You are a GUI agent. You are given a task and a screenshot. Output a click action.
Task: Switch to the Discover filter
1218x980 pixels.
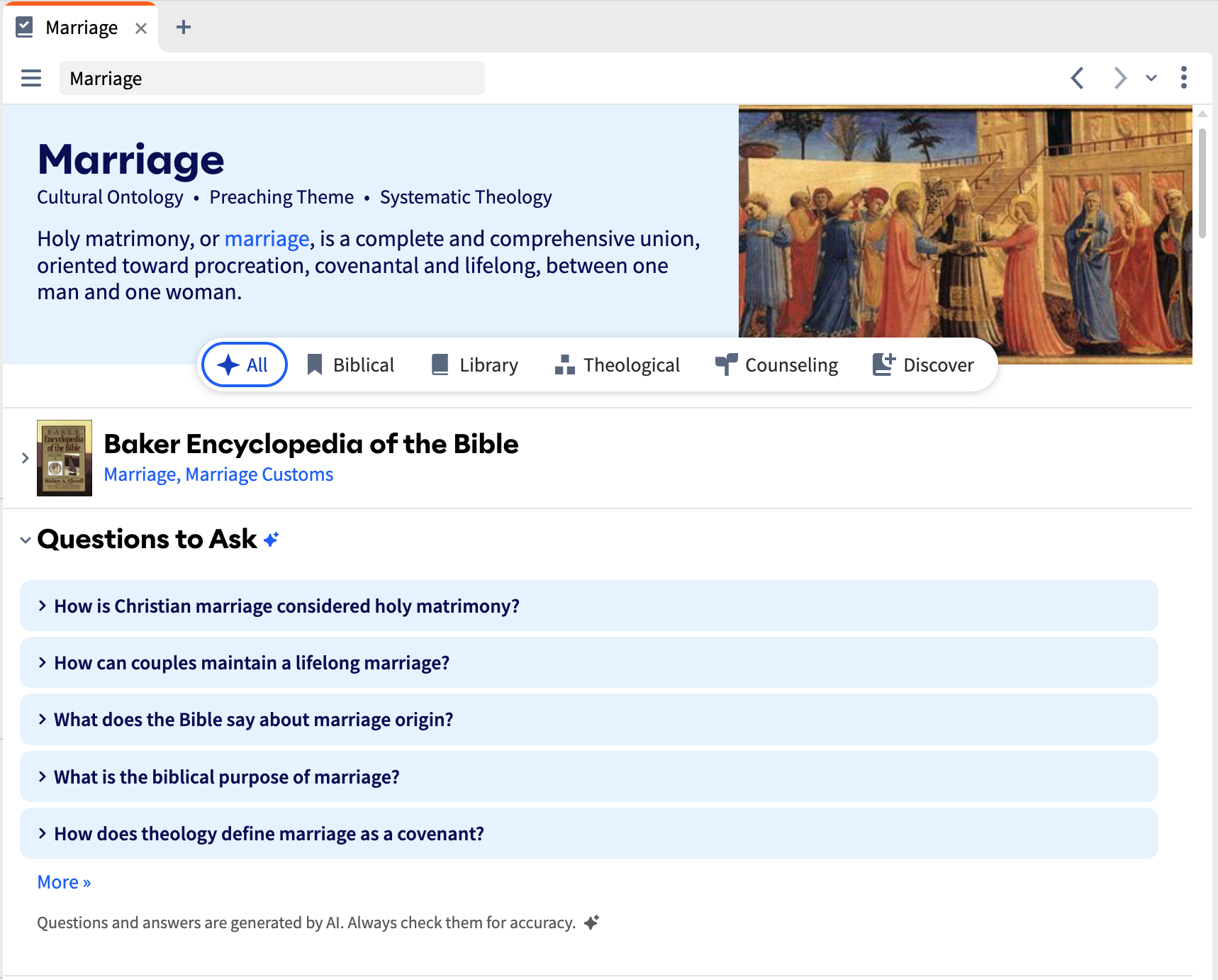(x=924, y=365)
